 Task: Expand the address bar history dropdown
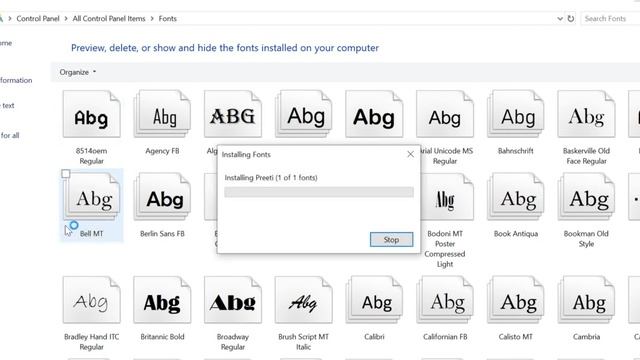click(x=560, y=19)
